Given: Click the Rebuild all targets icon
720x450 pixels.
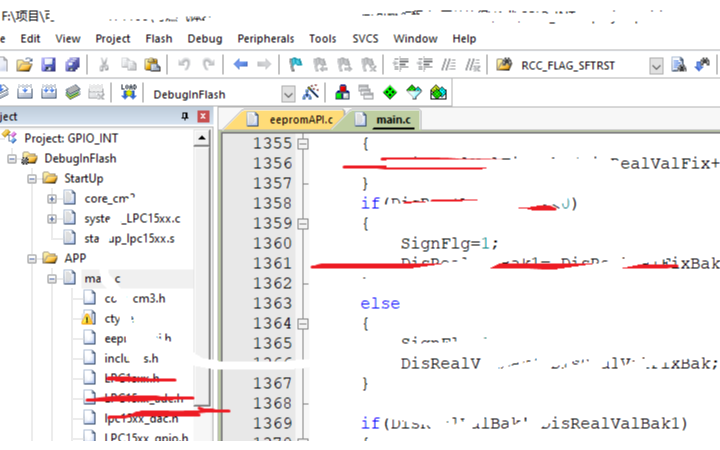Looking at the screenshot, I should [49, 93].
